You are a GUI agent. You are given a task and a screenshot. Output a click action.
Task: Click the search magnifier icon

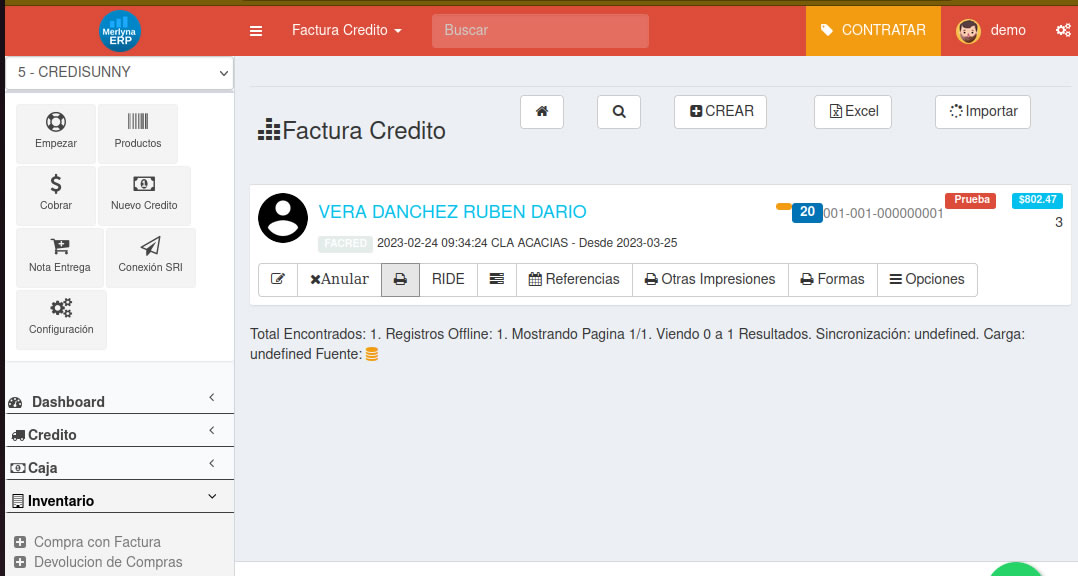618,112
